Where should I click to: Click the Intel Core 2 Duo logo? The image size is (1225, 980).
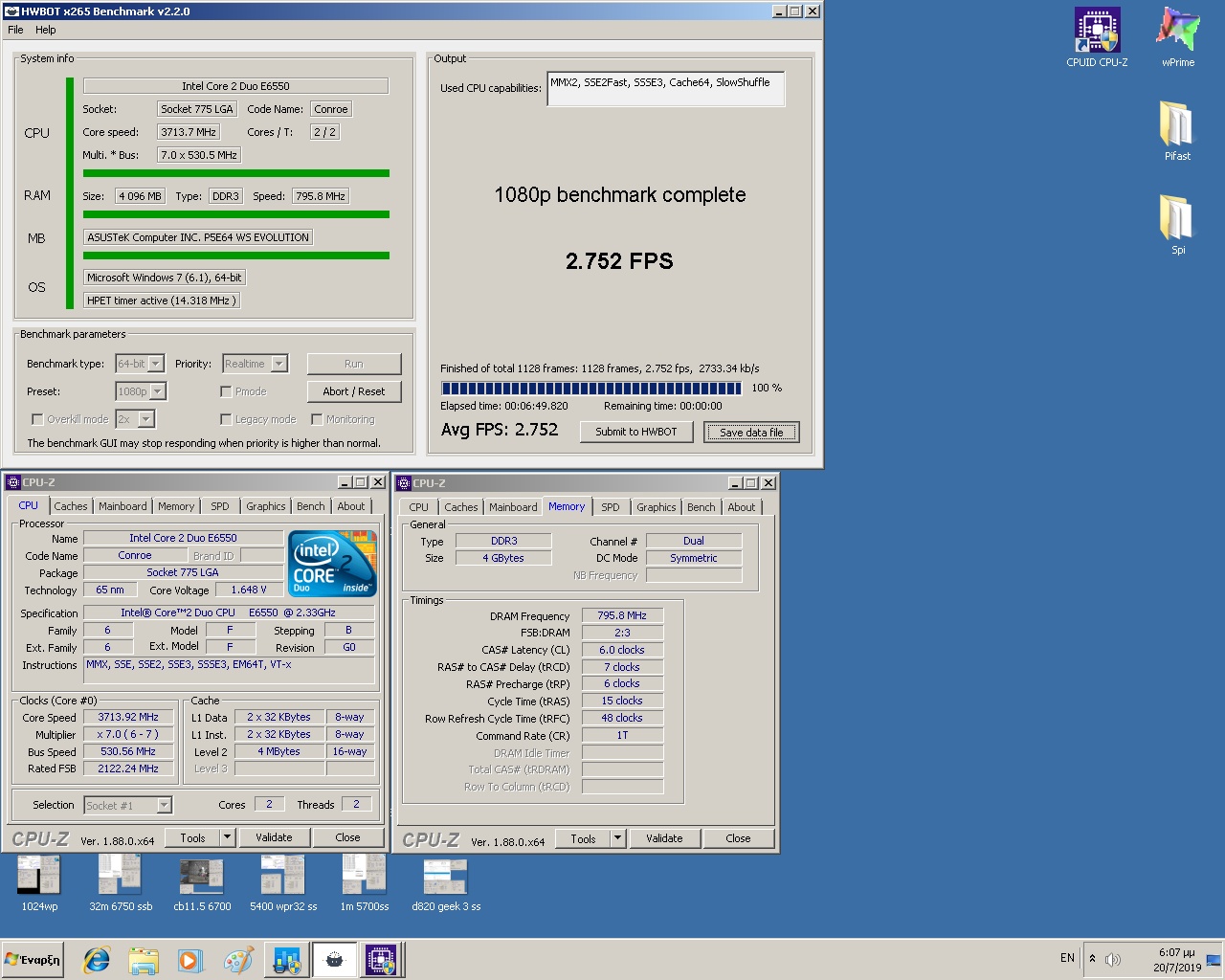point(332,564)
